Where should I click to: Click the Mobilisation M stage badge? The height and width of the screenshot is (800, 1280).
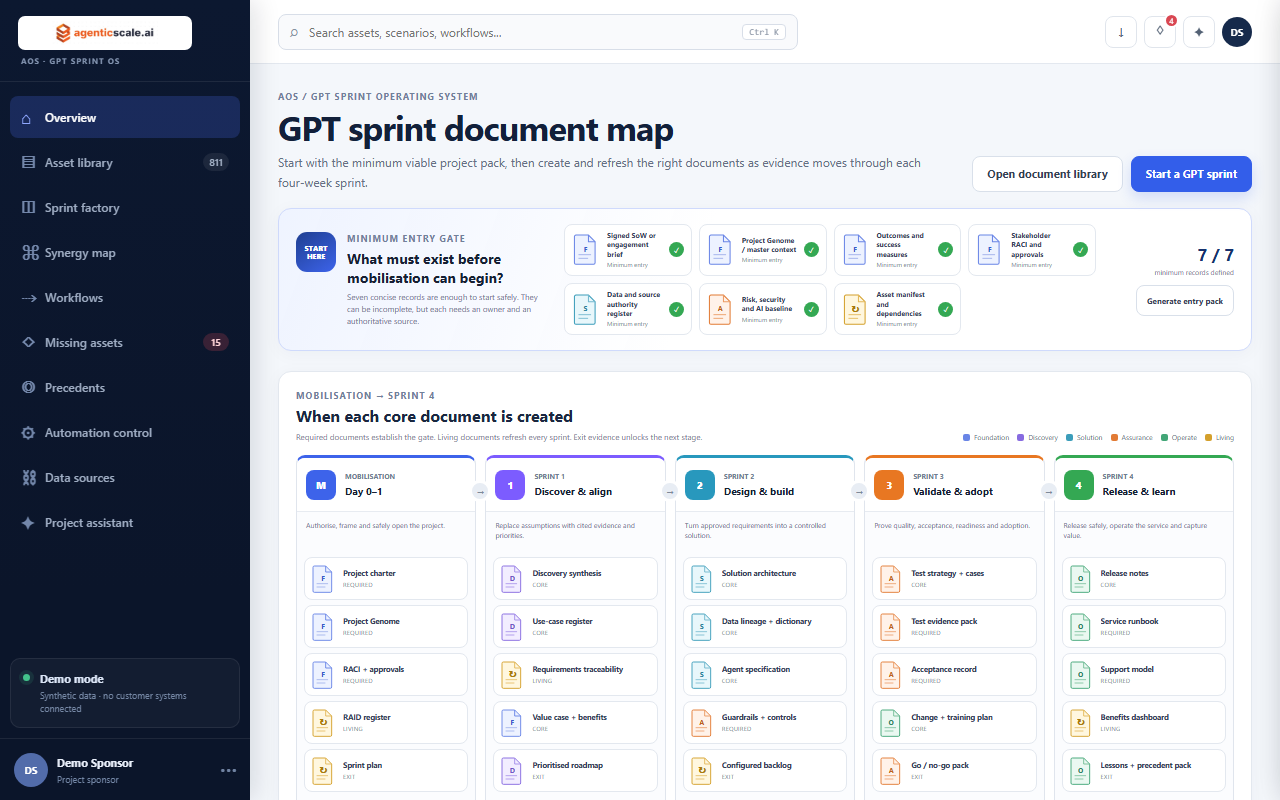321,485
